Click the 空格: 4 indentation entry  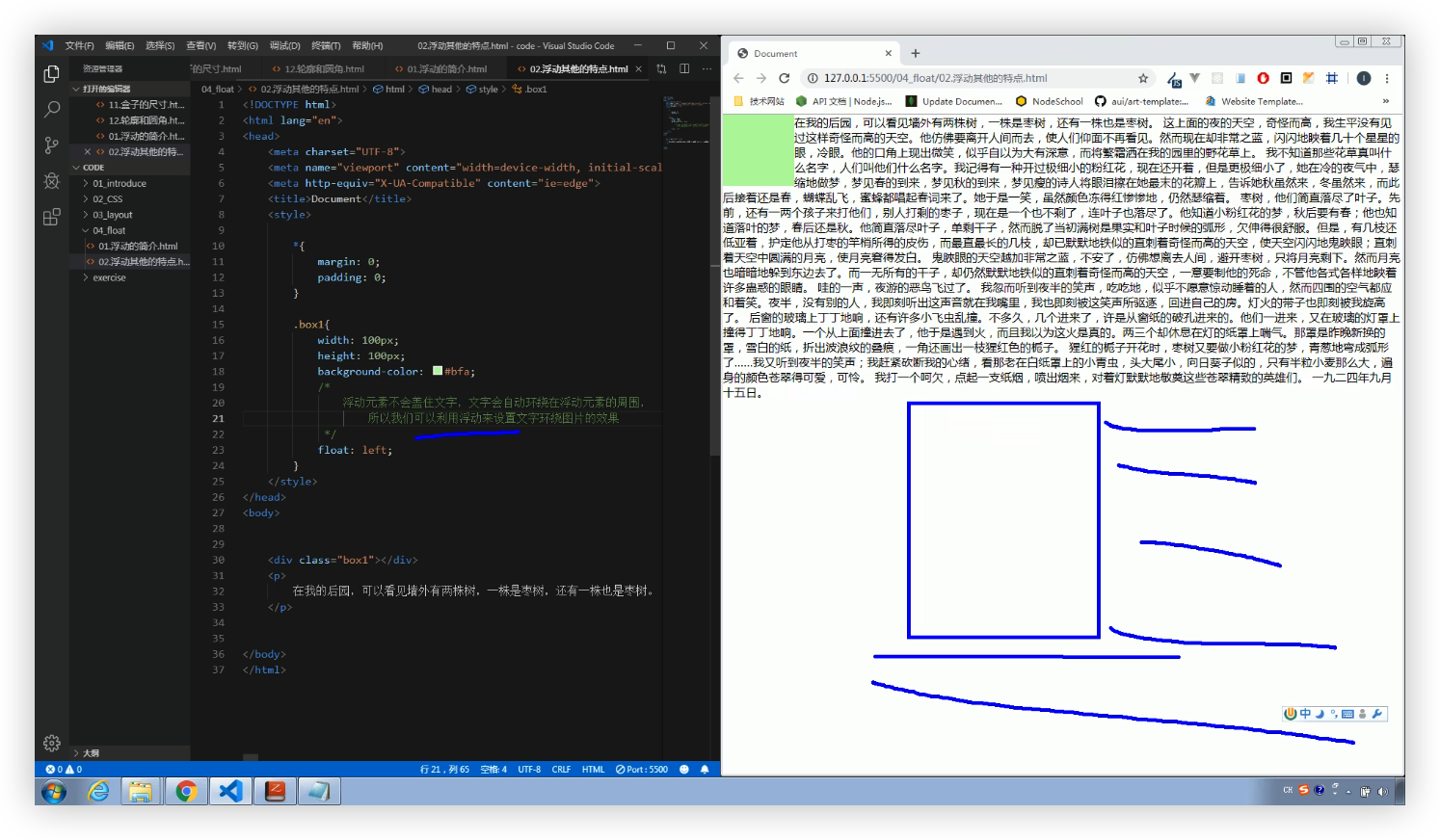point(493,769)
